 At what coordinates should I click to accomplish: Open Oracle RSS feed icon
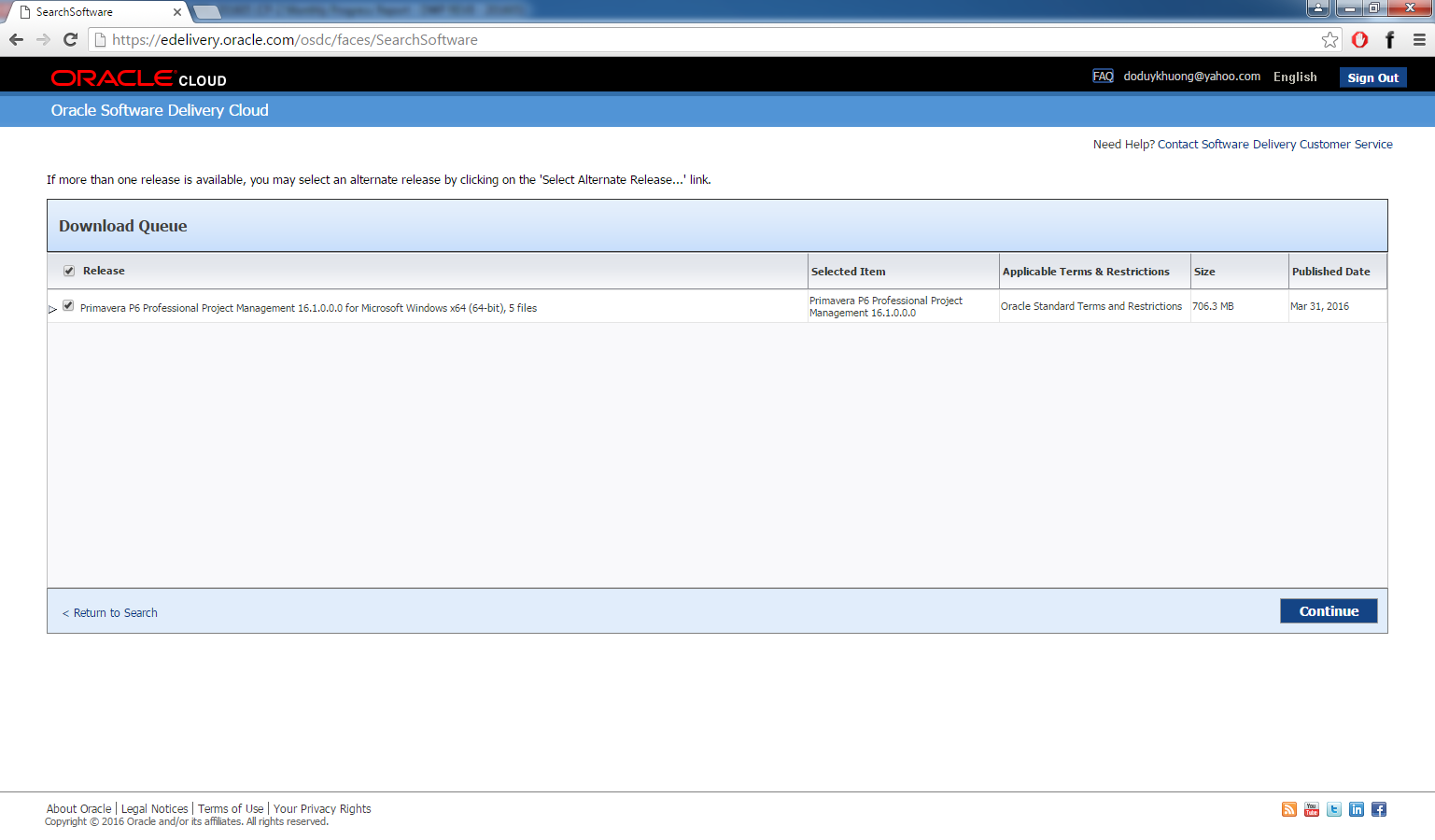click(x=1289, y=809)
